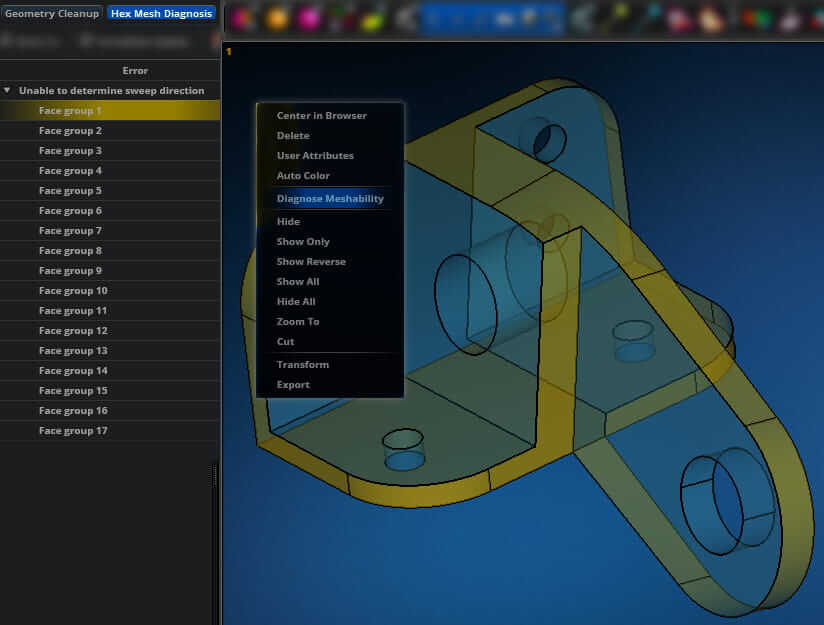
Task: Pick Transform from the context menu
Action: coord(302,365)
